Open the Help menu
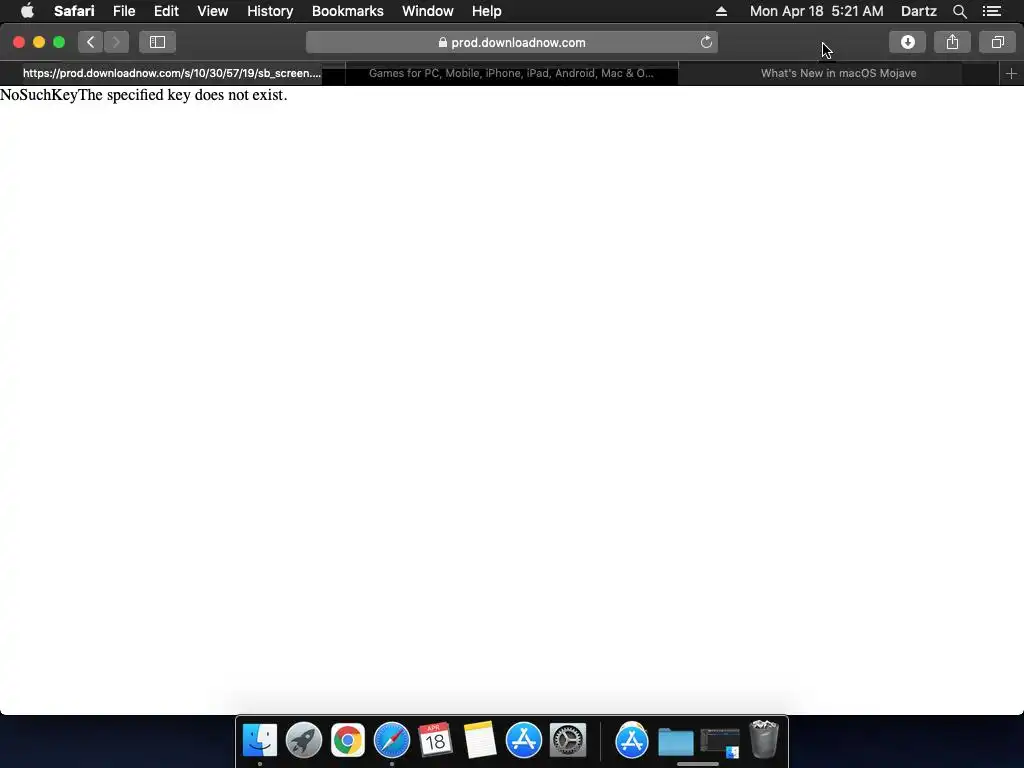The image size is (1024, 768). pos(487,11)
